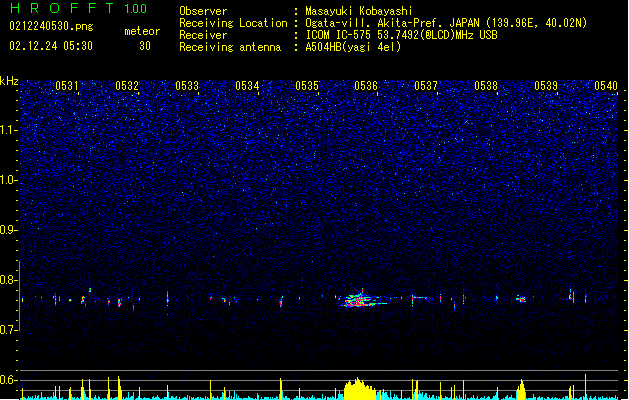The image size is (629, 400).
Task: Click the 0.7 frequency axis label
Action: point(9,330)
